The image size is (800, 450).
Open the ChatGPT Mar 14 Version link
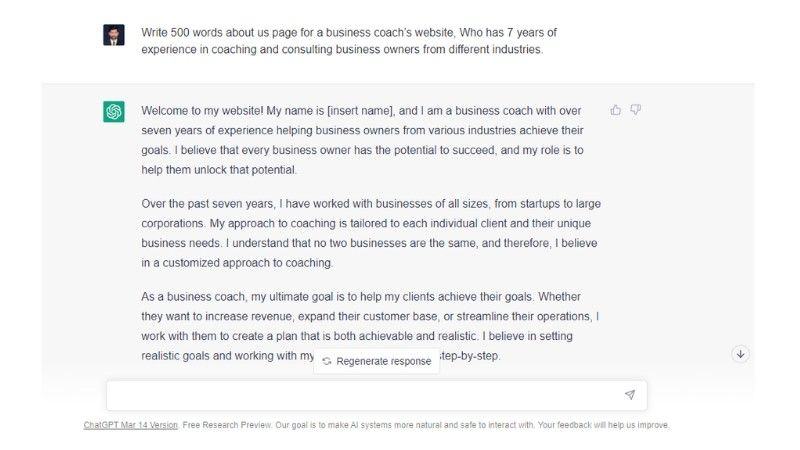click(x=131, y=425)
